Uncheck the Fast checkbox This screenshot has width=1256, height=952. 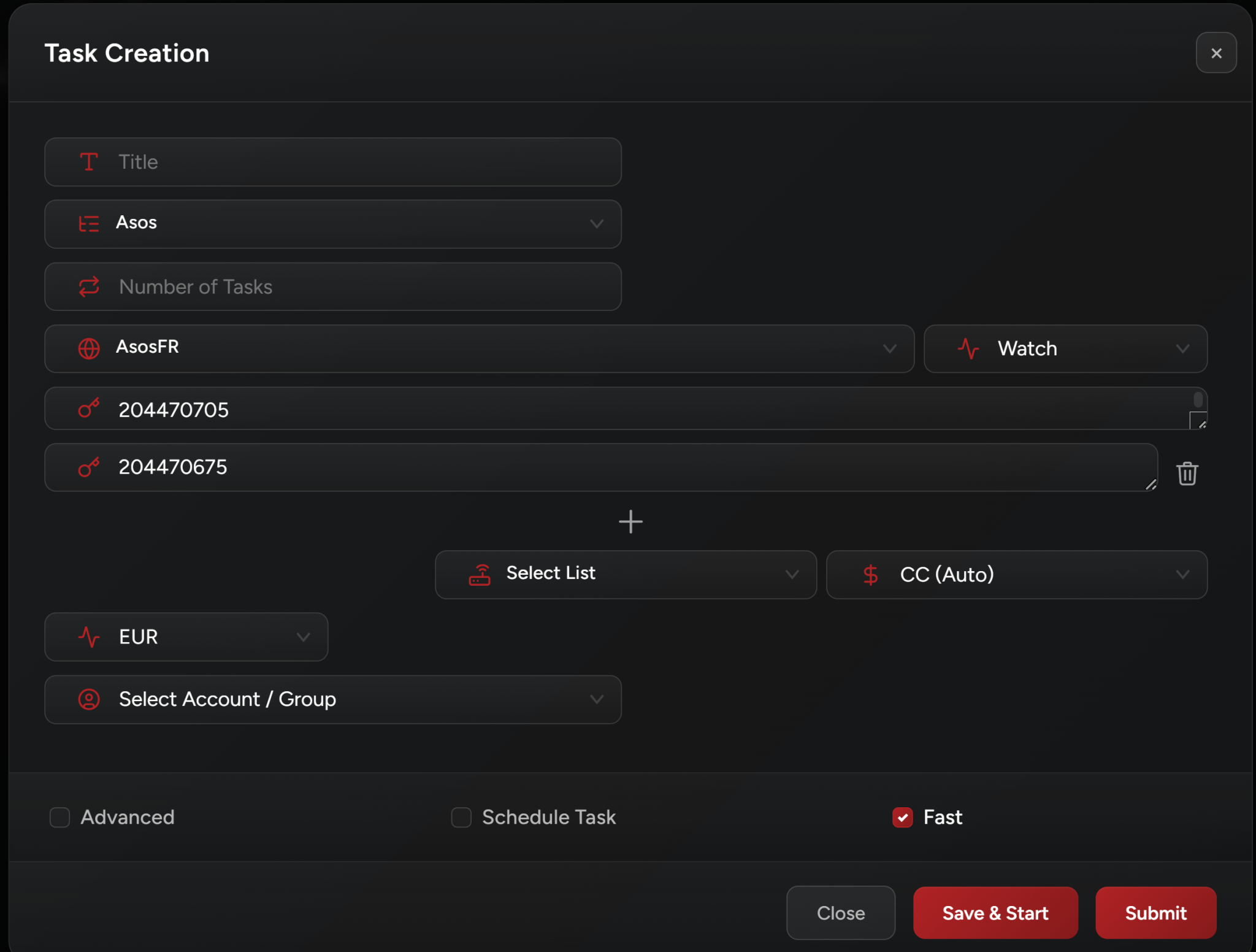[x=902, y=817]
